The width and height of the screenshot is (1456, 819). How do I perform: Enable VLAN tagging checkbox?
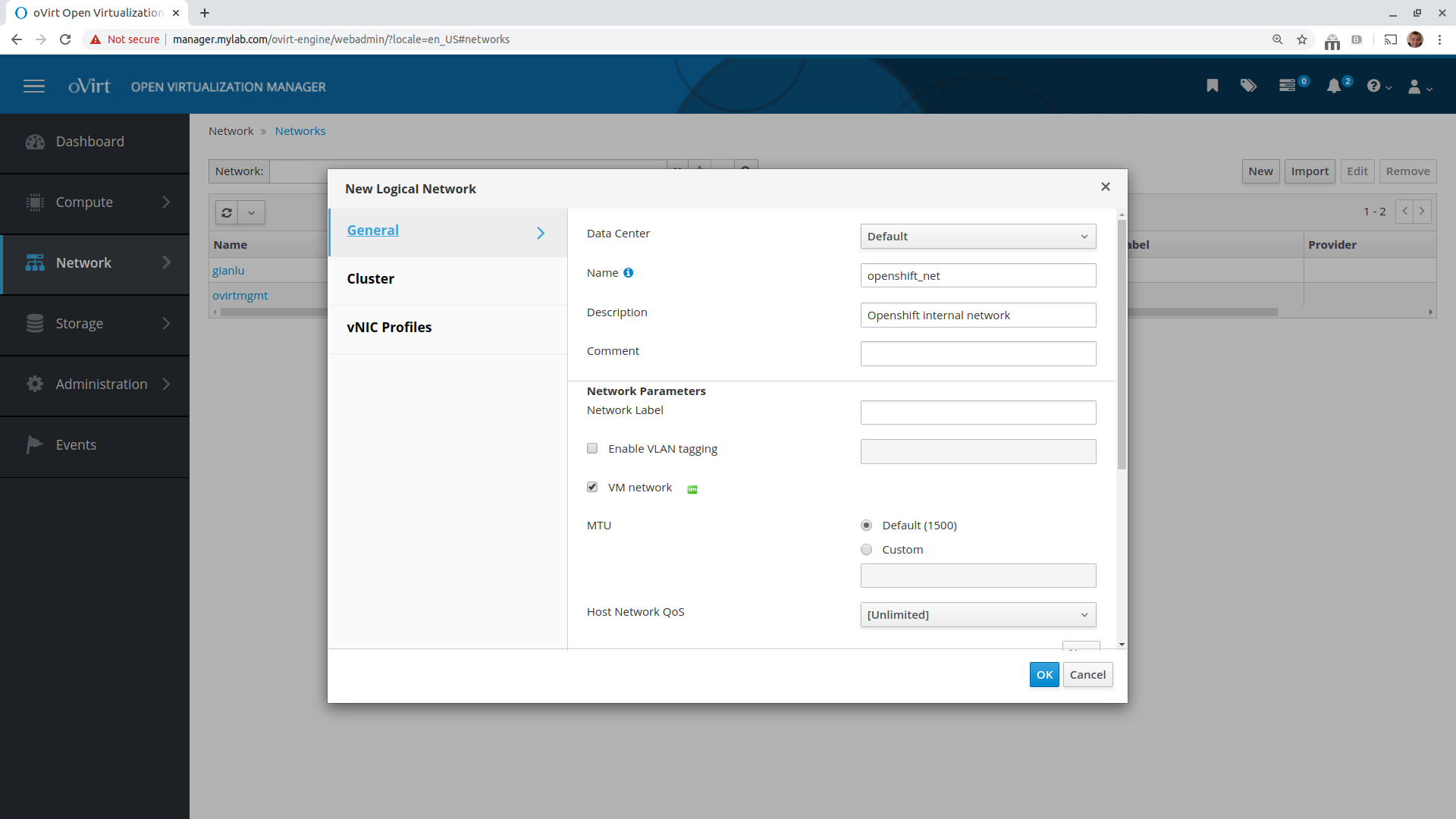point(592,448)
